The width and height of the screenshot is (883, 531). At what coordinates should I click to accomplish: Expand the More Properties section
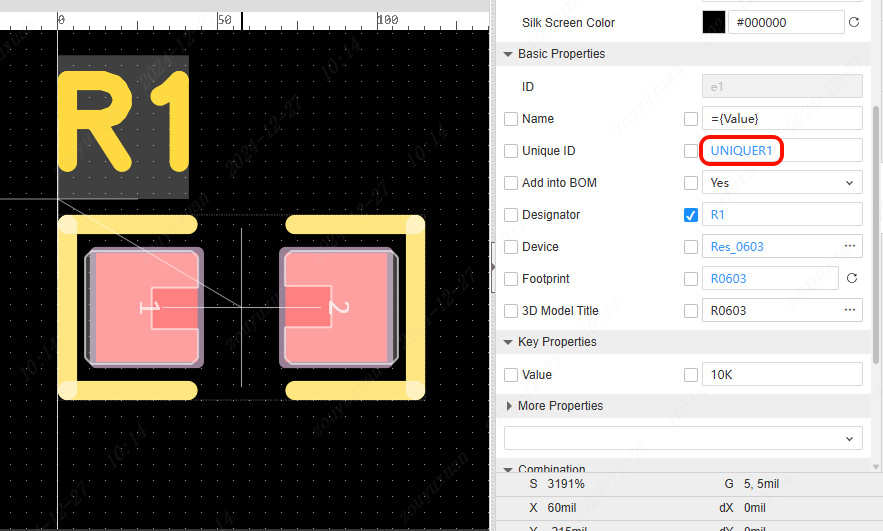point(510,406)
